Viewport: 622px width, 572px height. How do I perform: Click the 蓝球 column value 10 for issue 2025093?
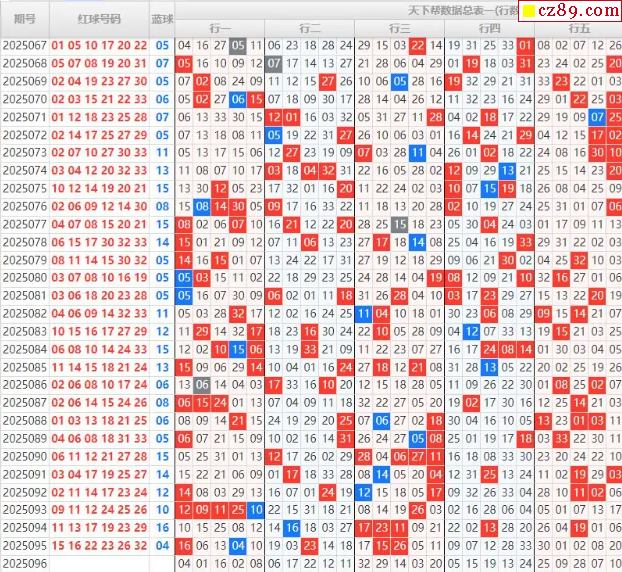tap(162, 510)
